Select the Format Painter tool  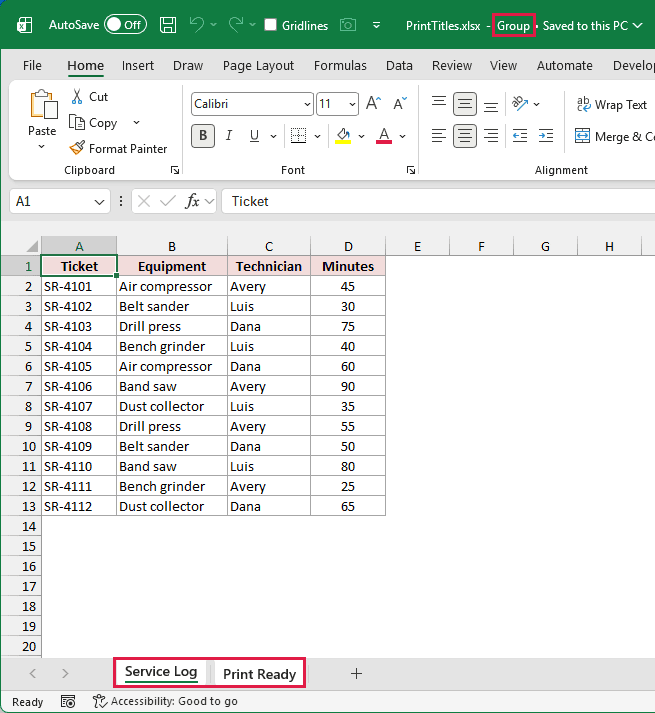click(x=118, y=148)
